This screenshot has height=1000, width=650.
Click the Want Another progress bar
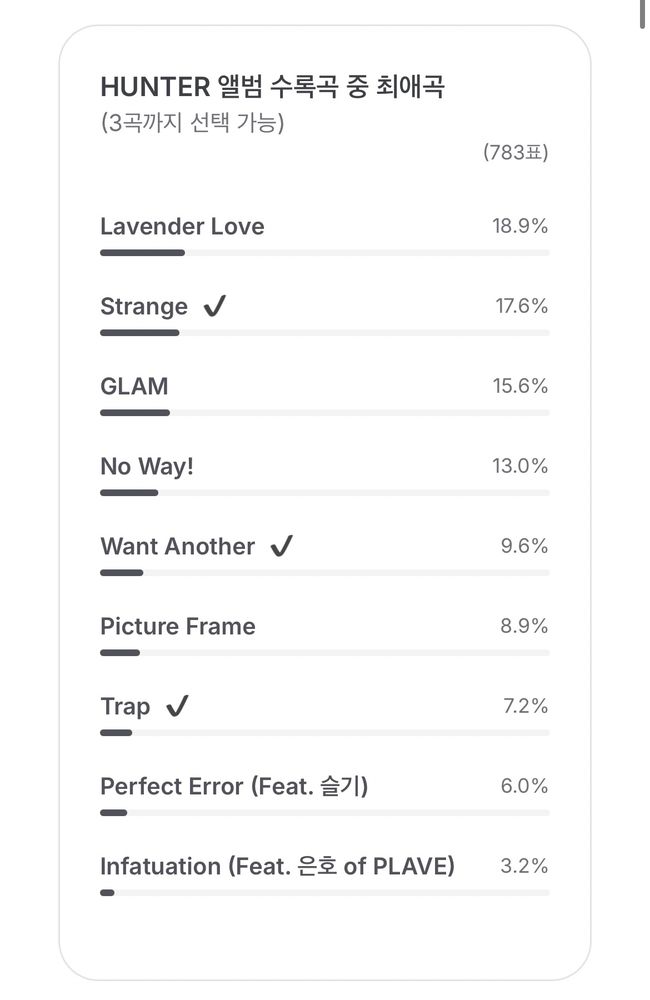[x=325, y=573]
